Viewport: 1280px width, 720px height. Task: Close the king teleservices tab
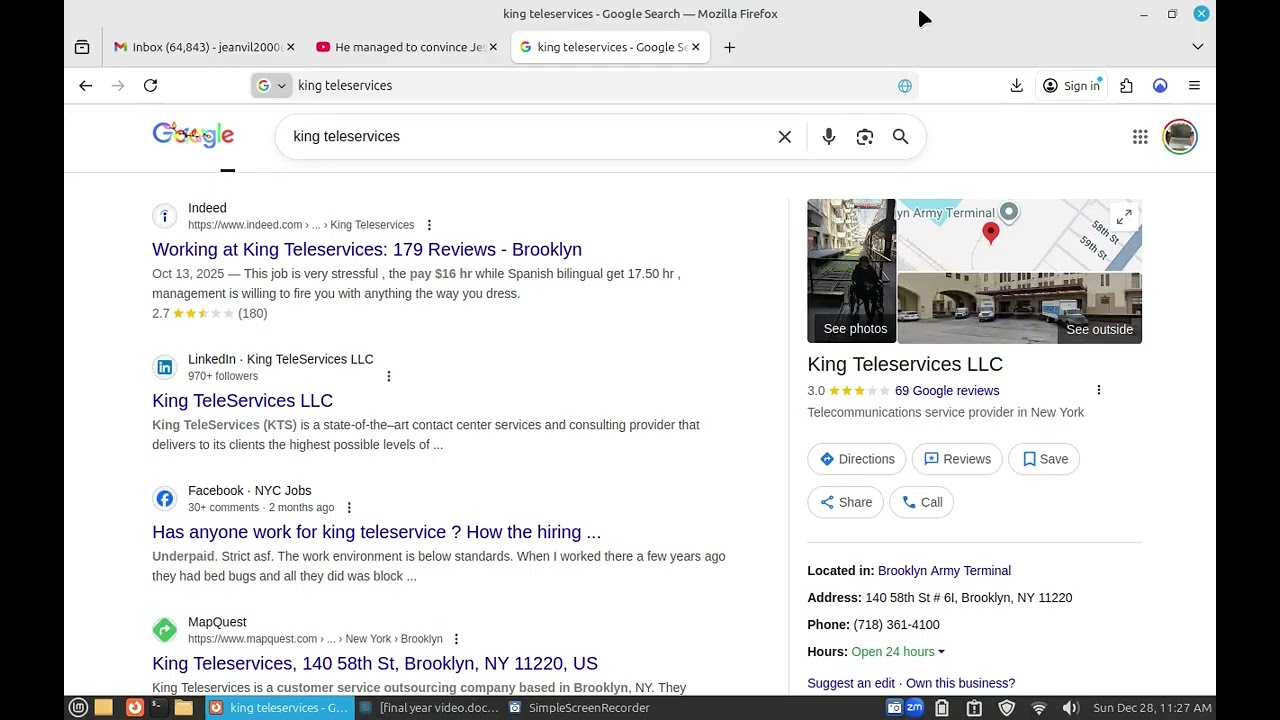click(695, 47)
